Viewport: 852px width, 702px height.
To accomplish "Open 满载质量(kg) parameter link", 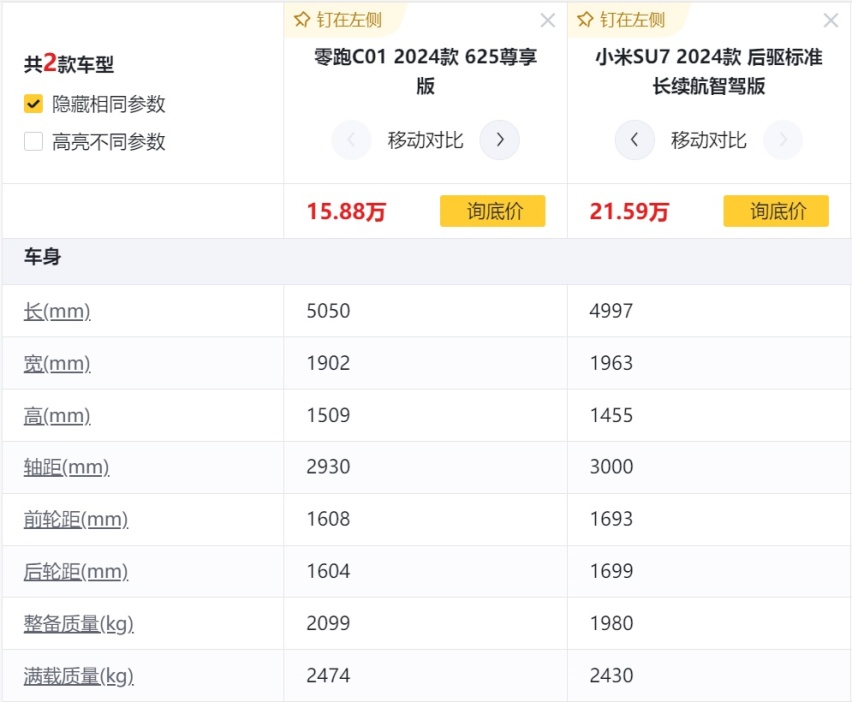I will (79, 676).
